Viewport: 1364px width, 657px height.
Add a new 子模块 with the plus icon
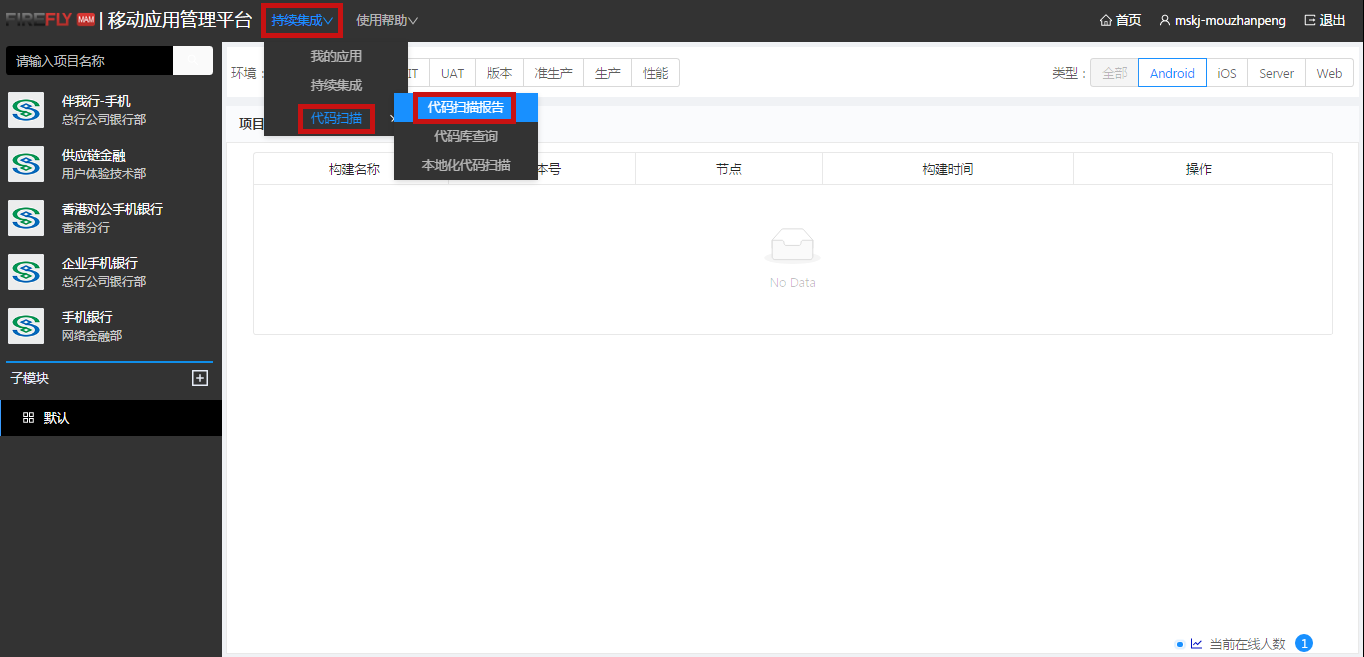tap(200, 378)
